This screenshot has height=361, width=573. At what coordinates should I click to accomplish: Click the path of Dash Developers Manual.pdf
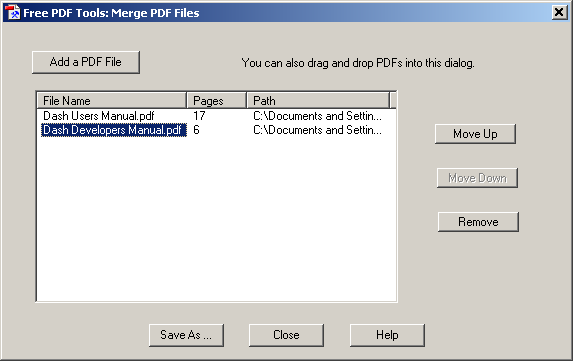tap(317, 130)
